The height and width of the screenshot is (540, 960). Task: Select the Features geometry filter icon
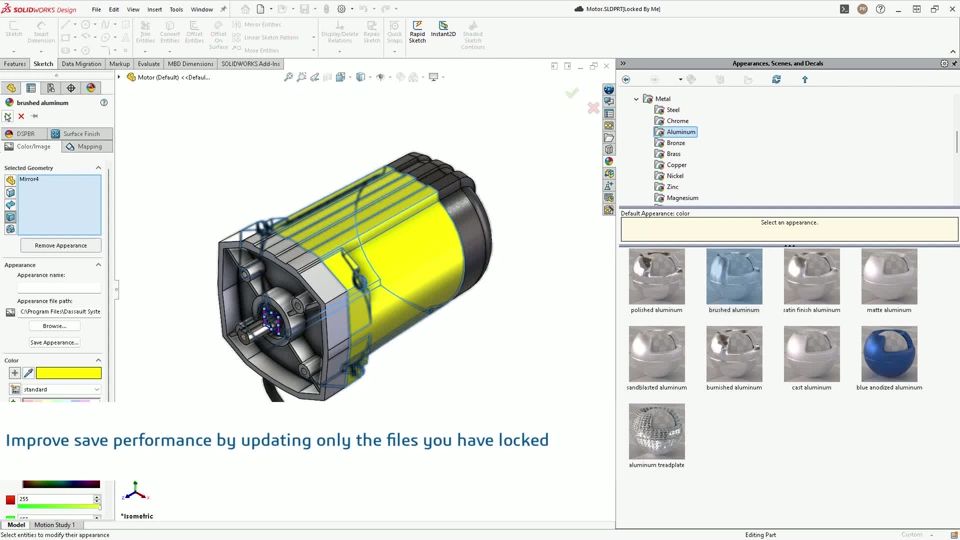click(x=10, y=229)
